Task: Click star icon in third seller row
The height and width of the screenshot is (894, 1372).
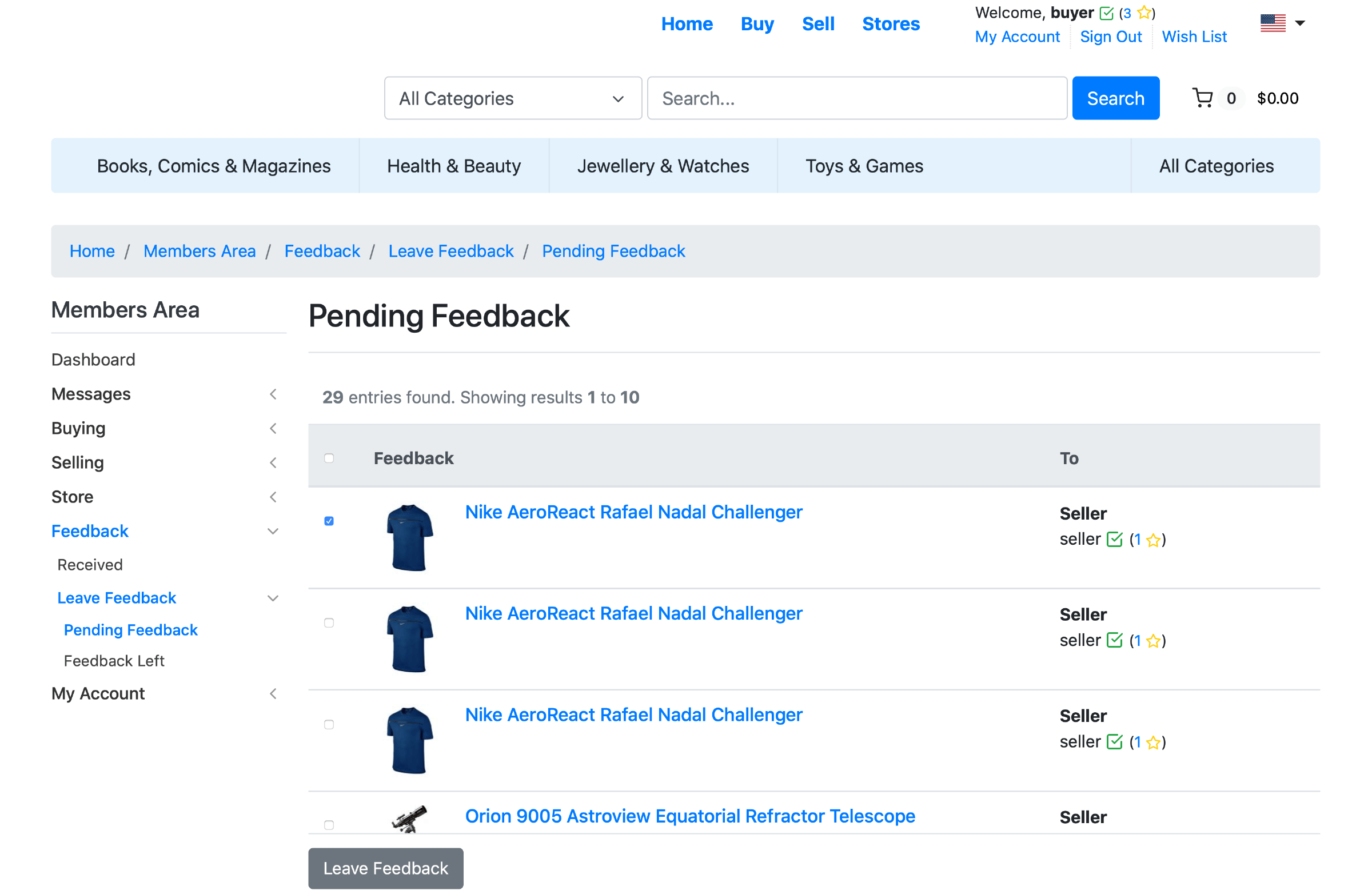Action: pos(1153,743)
